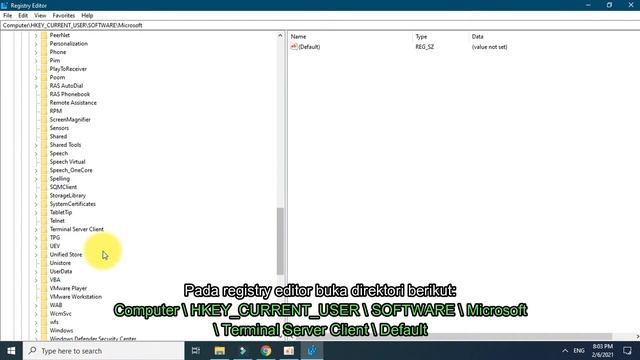Select the WAB key

56,305
